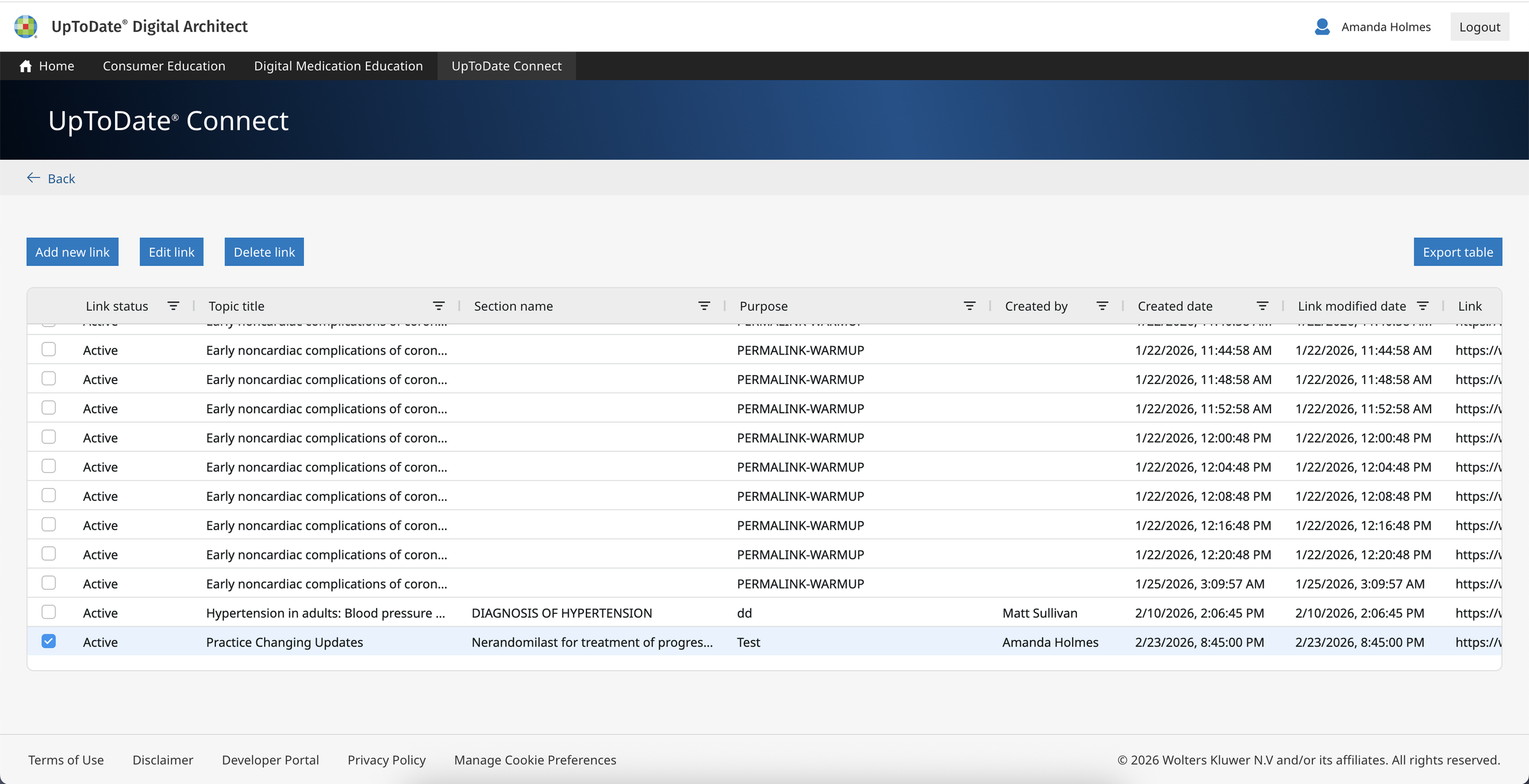Open the Created date column filter icon
Viewport: 1529px width, 784px height.
coord(1262,306)
